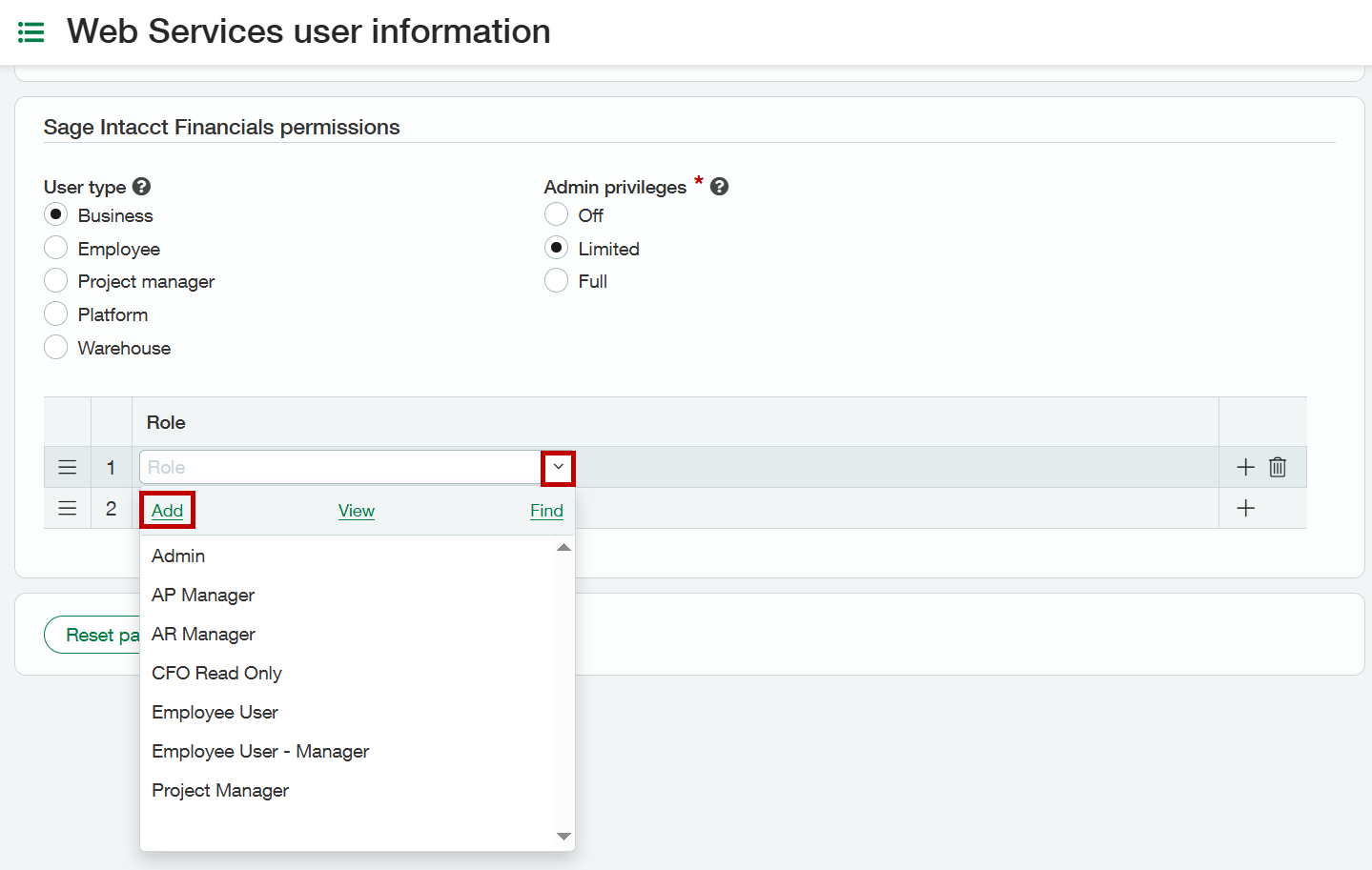Choose CFO Read Only role option
This screenshot has height=870, width=1372.
[x=216, y=673]
